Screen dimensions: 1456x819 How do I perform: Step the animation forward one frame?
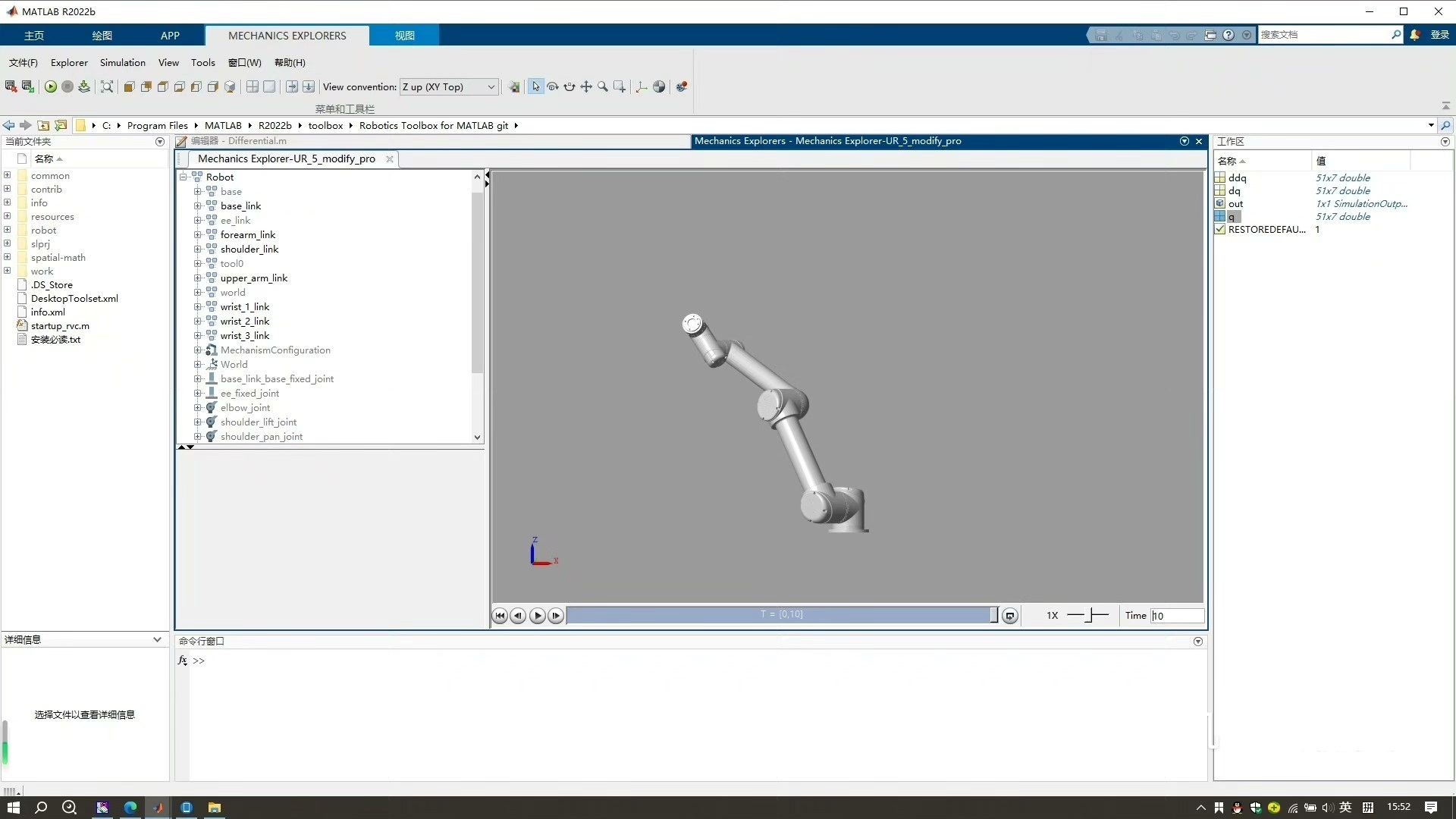pyautogui.click(x=556, y=616)
